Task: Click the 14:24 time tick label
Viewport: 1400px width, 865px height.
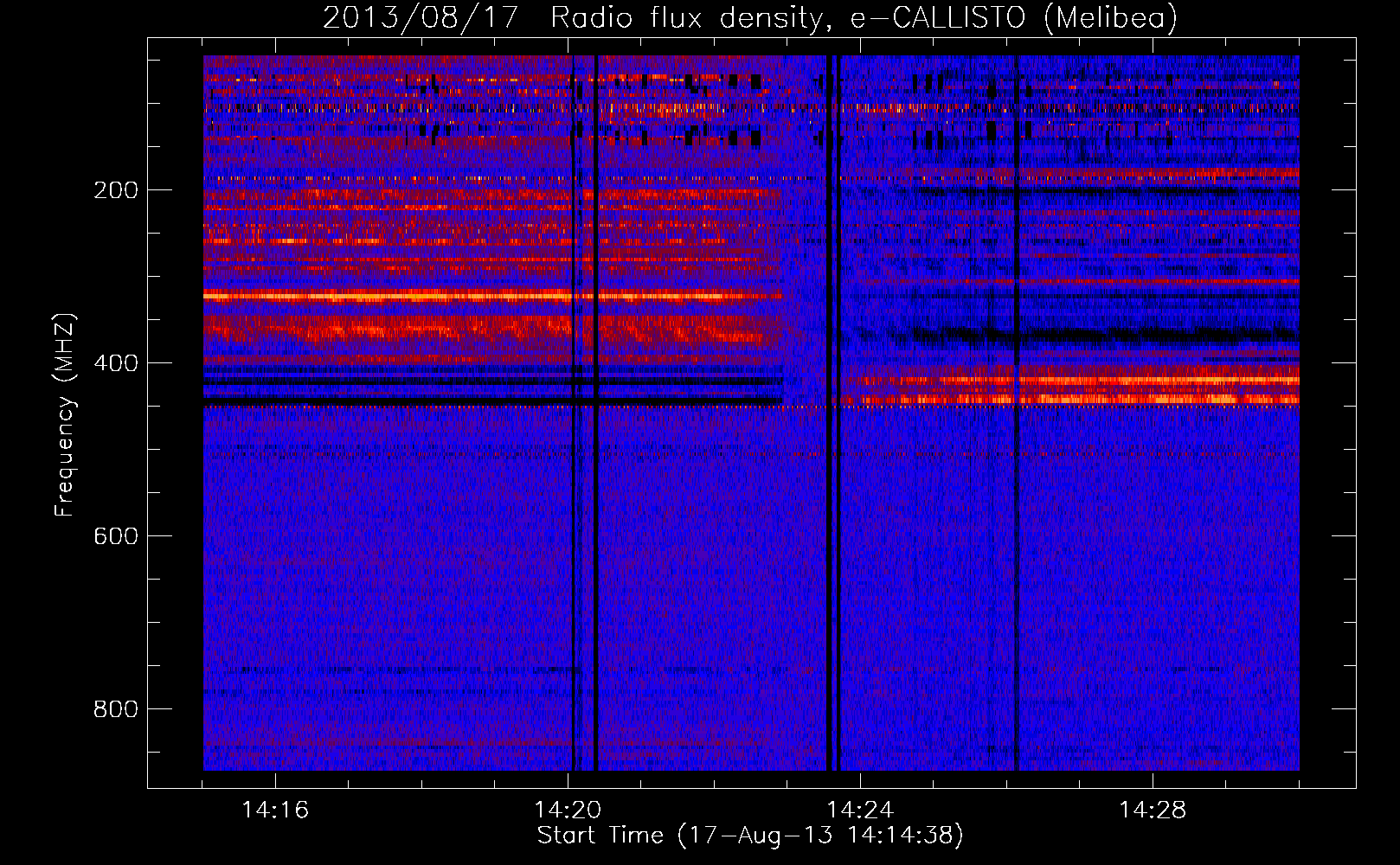Action: pos(860,811)
